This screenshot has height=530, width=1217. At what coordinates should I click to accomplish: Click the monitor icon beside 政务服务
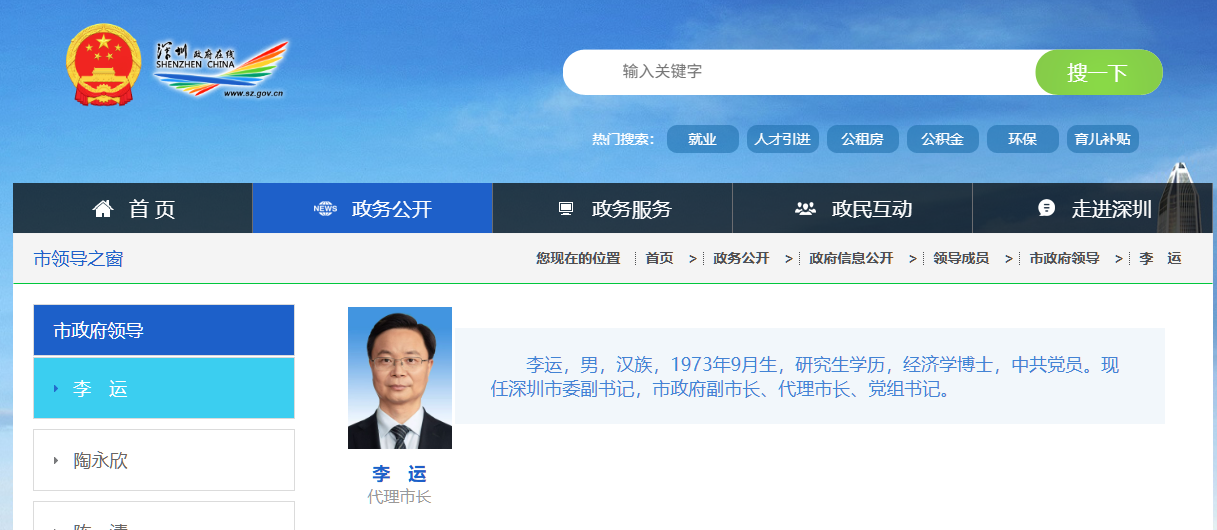click(566, 209)
